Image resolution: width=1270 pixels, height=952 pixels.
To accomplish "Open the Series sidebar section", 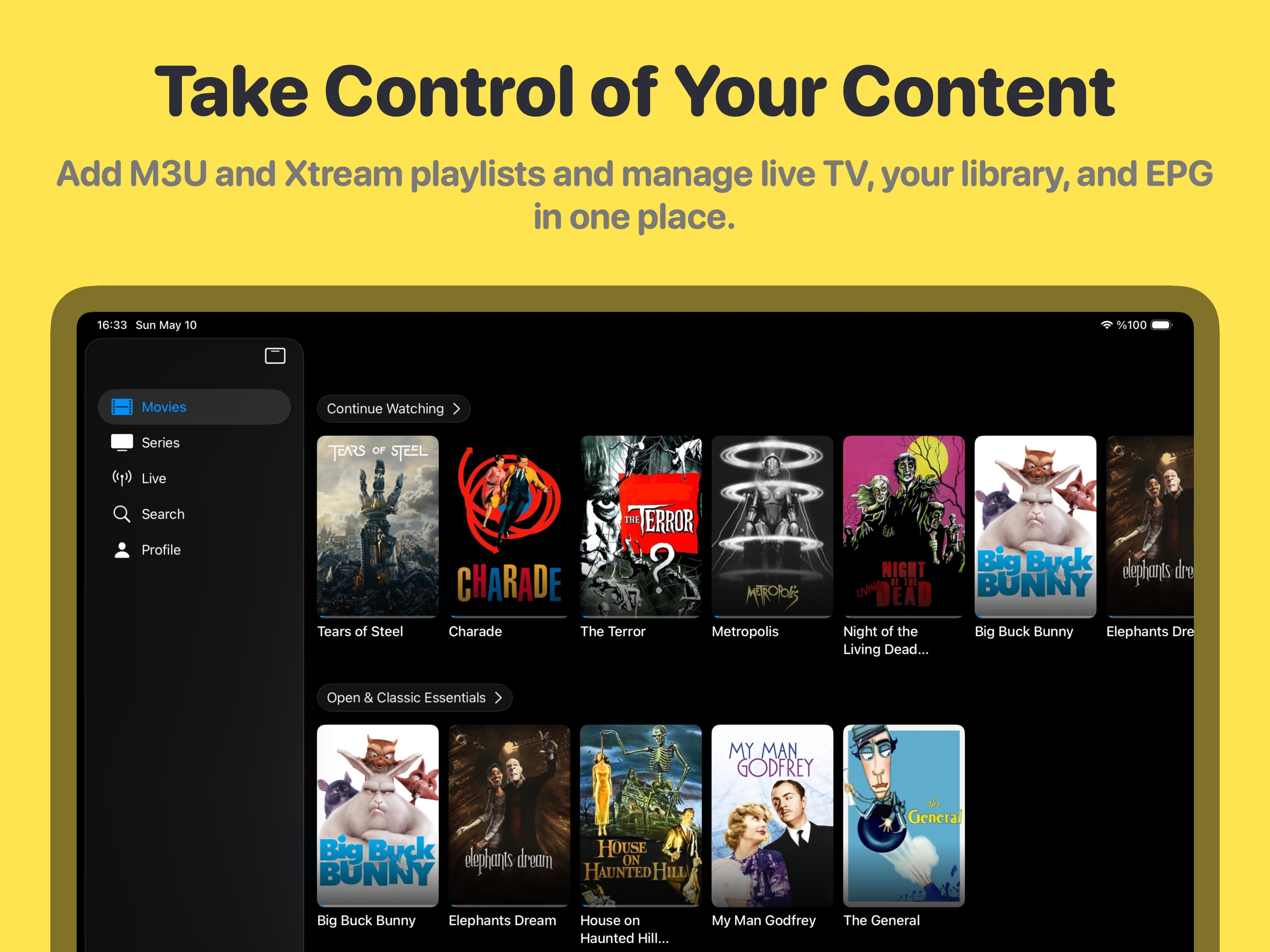I will point(194,442).
